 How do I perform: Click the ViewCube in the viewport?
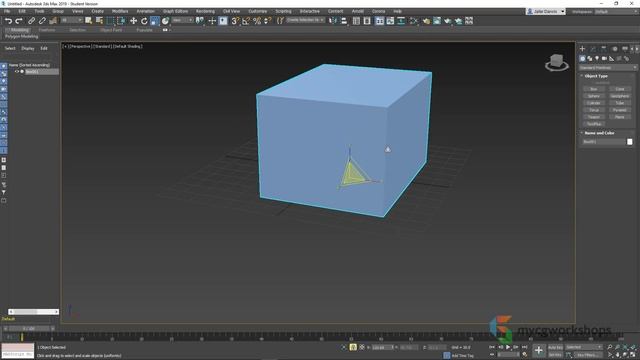tap(556, 62)
